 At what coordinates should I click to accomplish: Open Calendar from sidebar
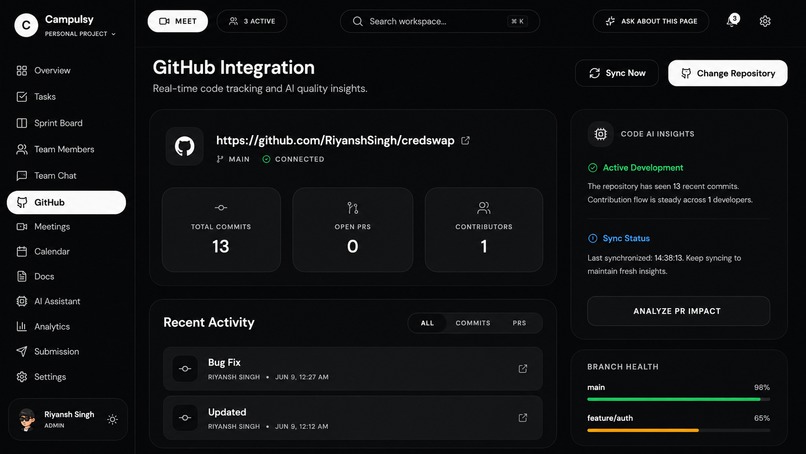click(x=43, y=251)
